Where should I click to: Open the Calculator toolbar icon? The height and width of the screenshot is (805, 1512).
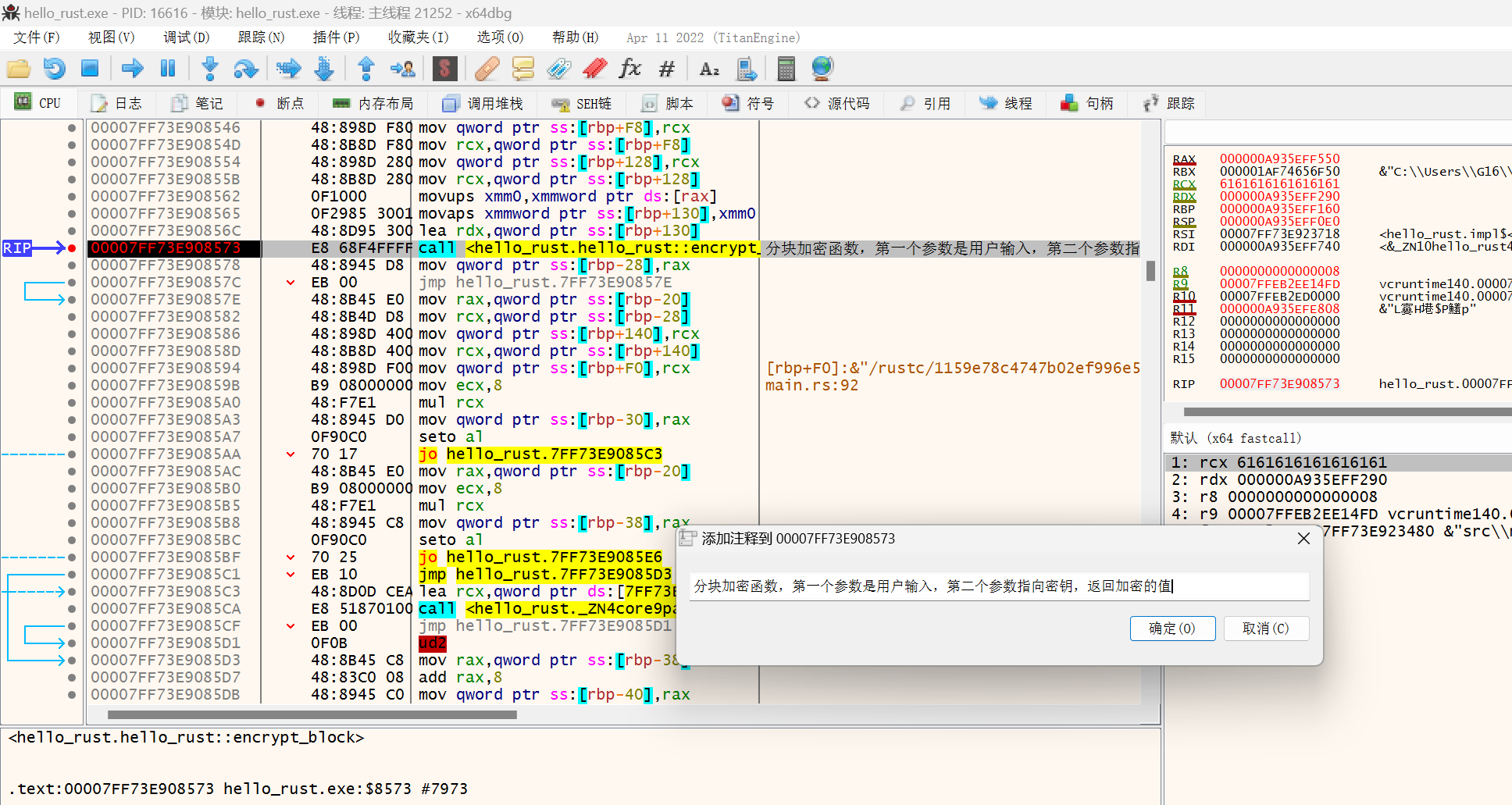click(786, 69)
